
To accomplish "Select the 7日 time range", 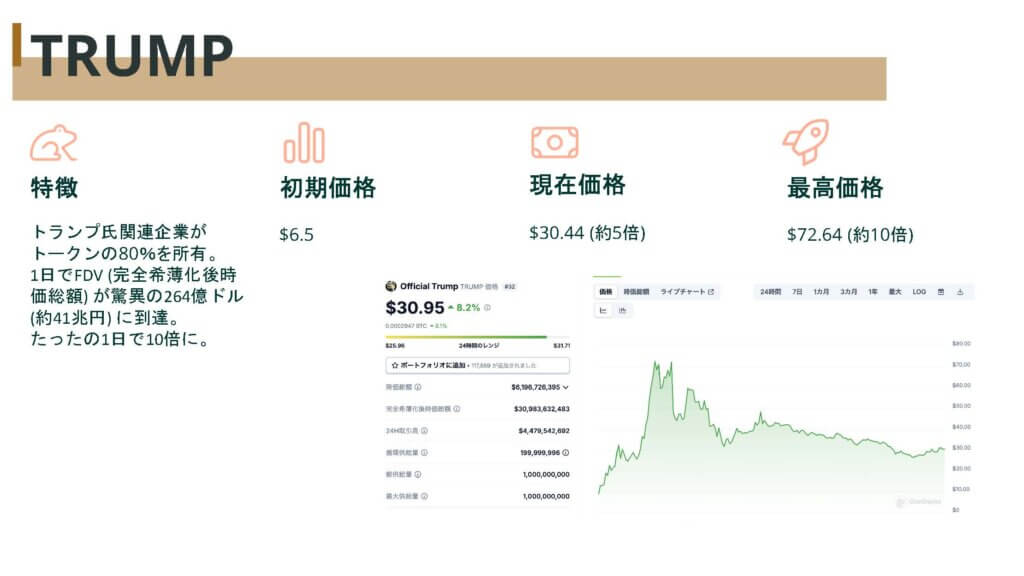I will coord(797,292).
